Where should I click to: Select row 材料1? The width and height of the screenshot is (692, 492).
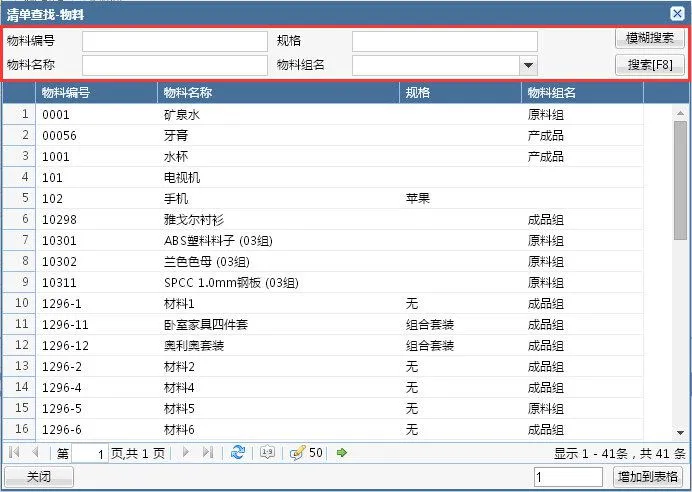pyautogui.click(x=323, y=304)
